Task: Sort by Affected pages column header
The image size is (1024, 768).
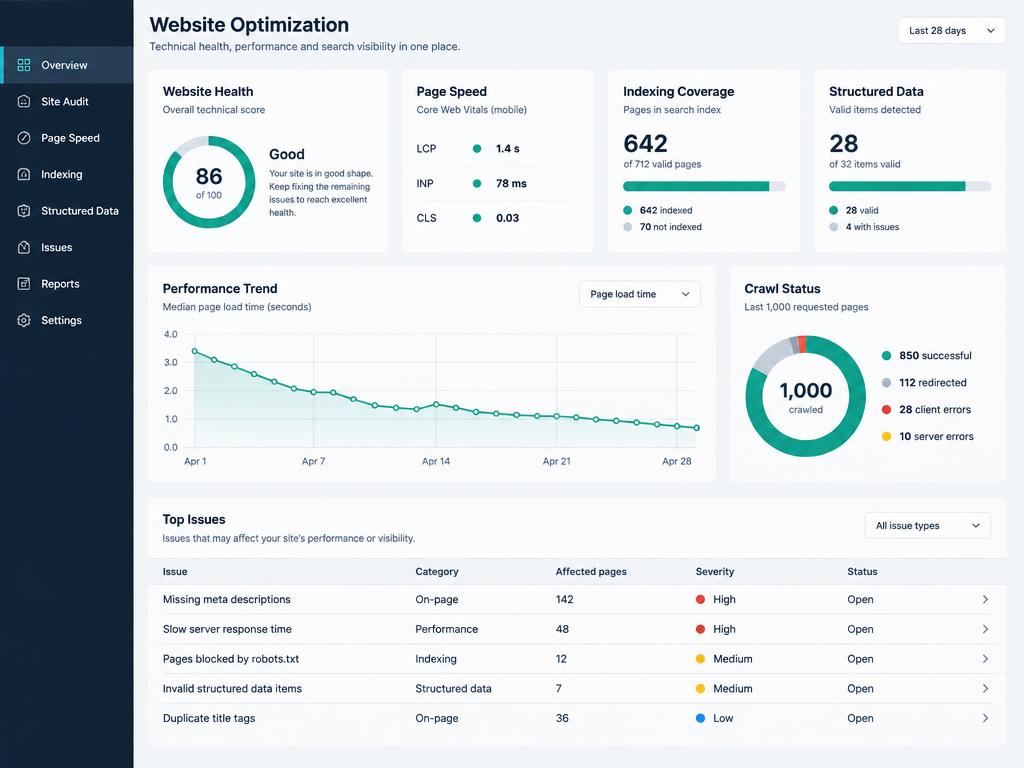Action: (591, 571)
